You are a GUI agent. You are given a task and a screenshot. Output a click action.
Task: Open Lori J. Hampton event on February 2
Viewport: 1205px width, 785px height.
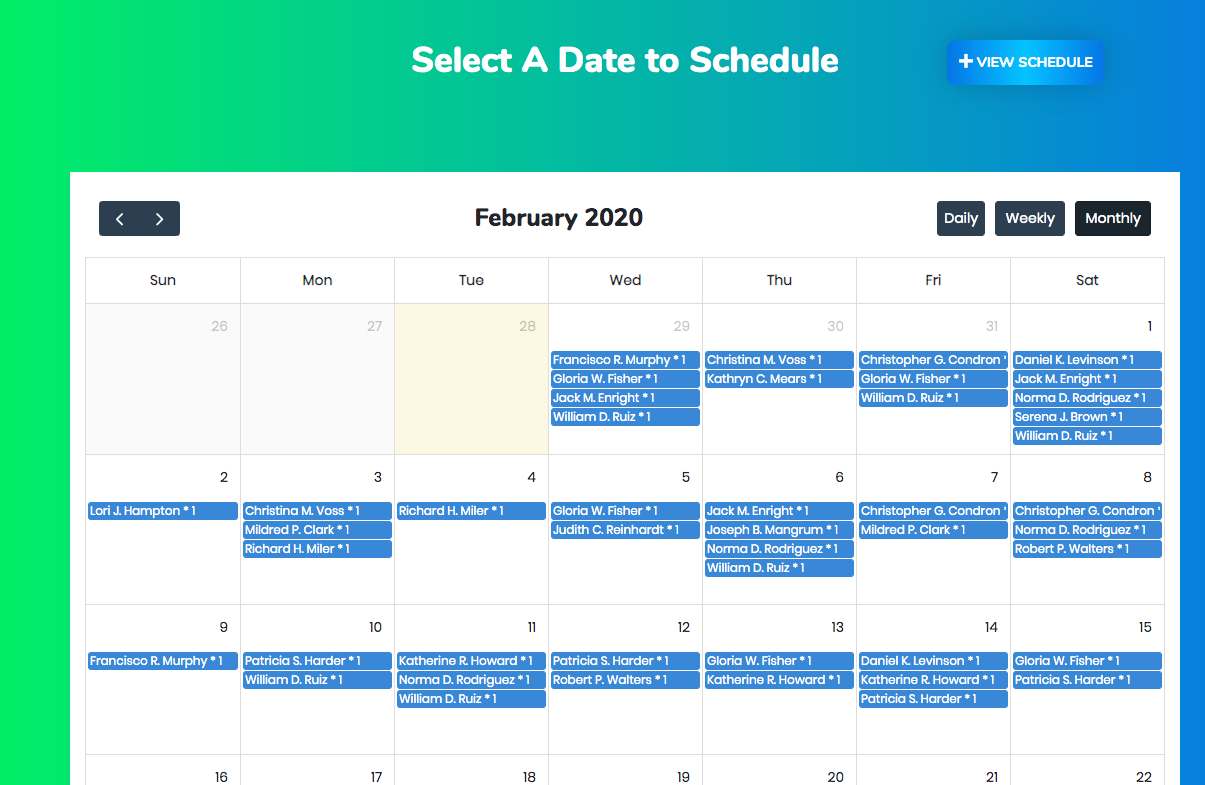(x=162, y=511)
